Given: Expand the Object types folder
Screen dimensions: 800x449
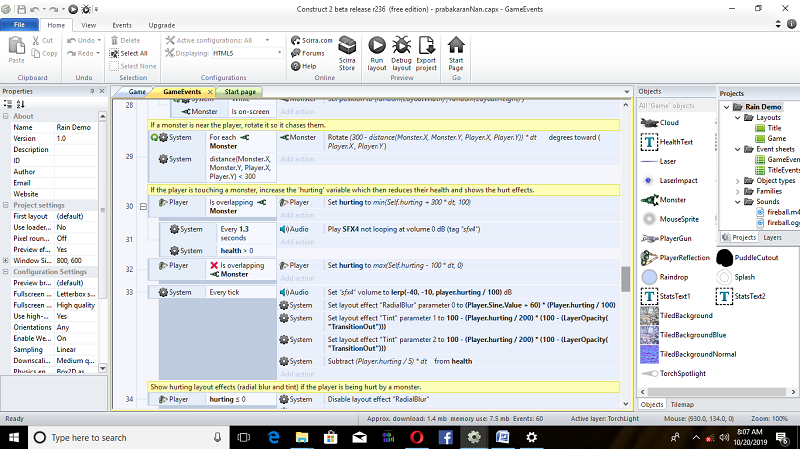Looking at the screenshot, I should [738, 180].
